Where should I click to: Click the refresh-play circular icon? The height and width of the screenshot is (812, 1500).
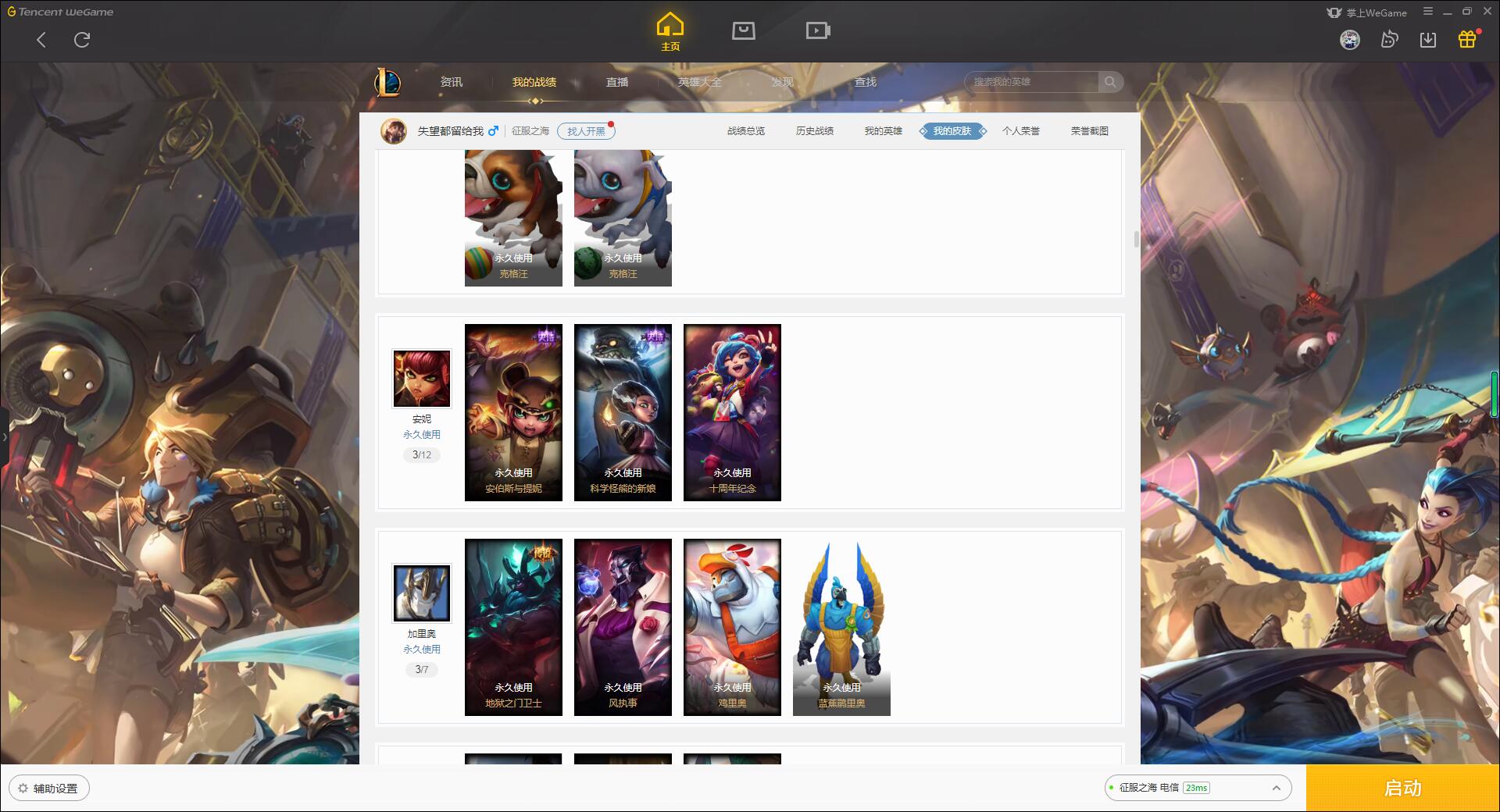tap(1389, 40)
